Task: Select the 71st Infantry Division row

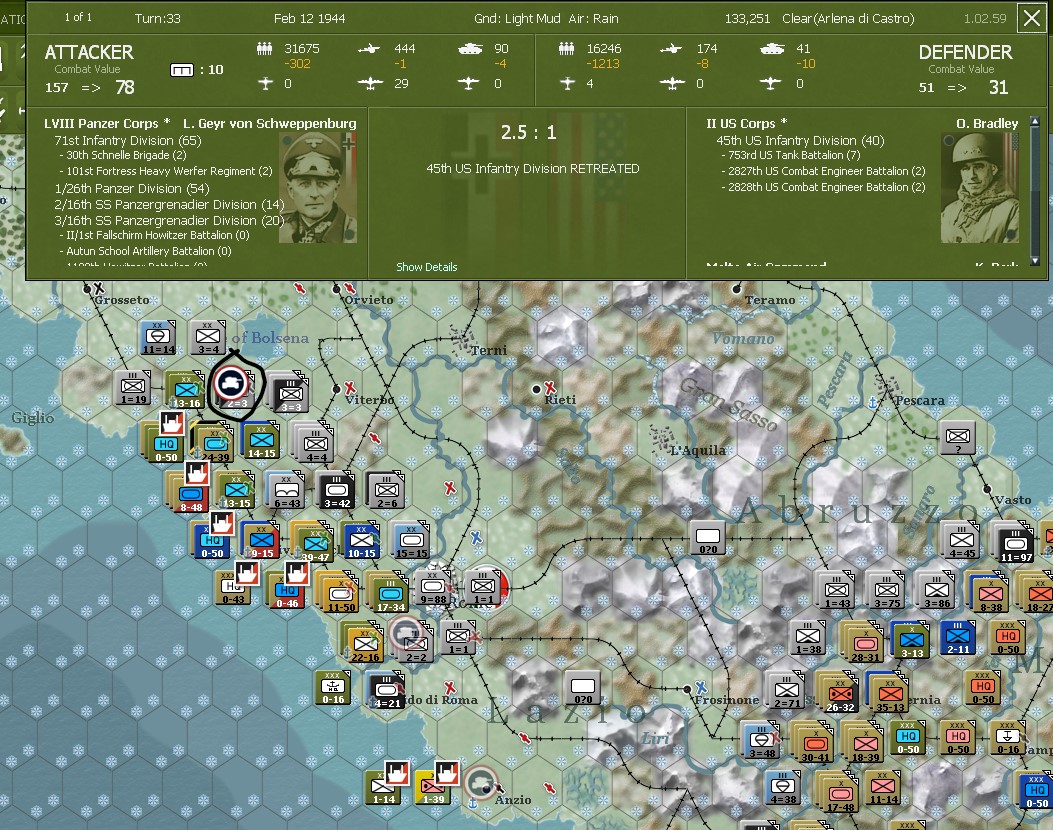Action: pos(128,140)
